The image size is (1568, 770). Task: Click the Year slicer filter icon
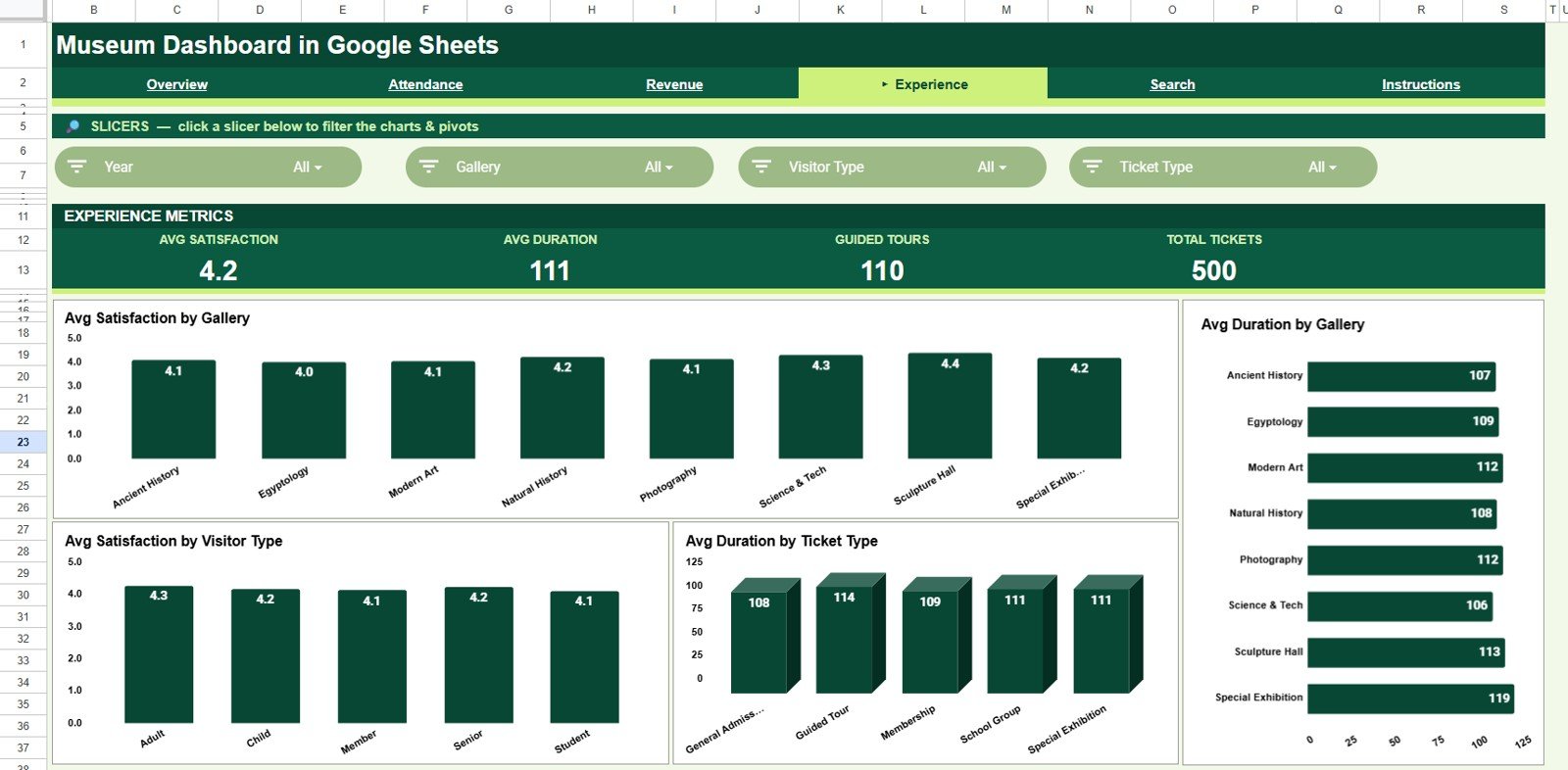click(x=77, y=167)
